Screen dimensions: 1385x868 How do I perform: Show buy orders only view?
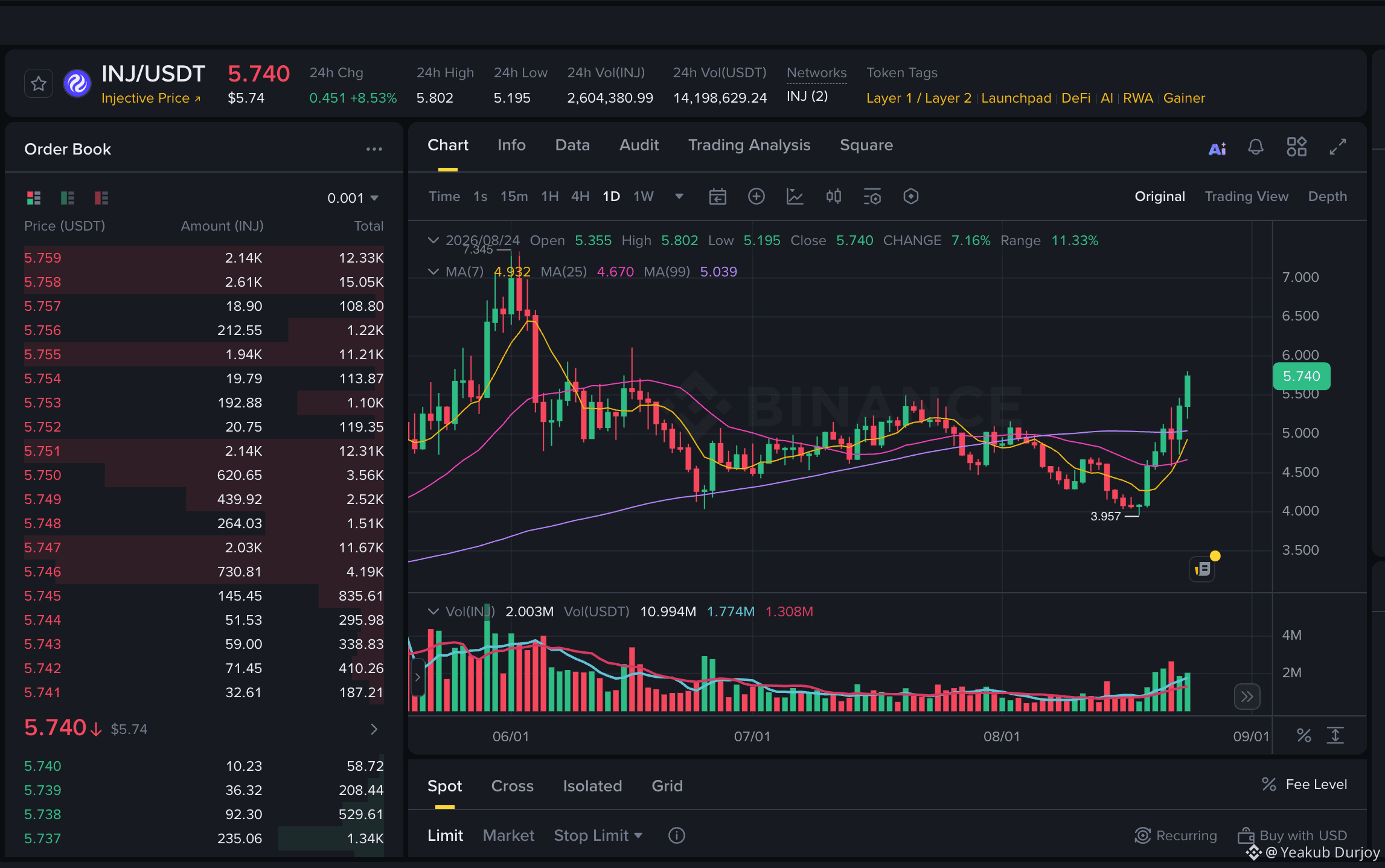[x=68, y=197]
